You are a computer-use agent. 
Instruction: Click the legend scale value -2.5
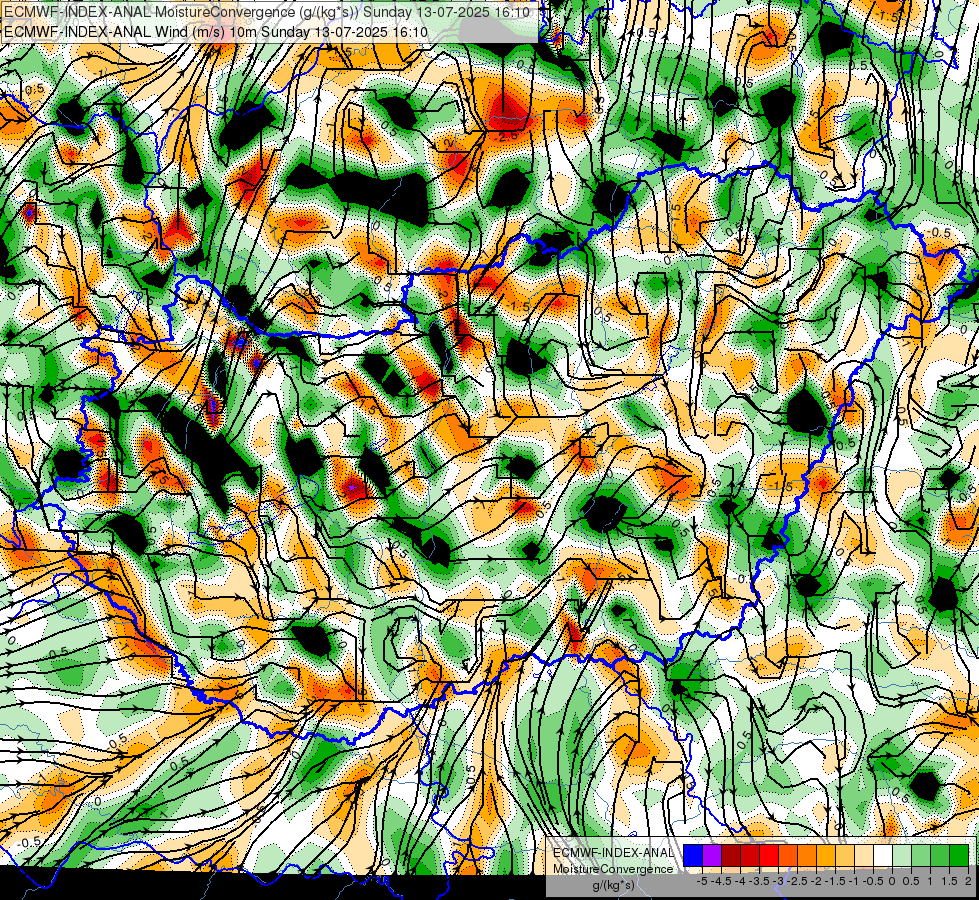[x=797, y=881]
